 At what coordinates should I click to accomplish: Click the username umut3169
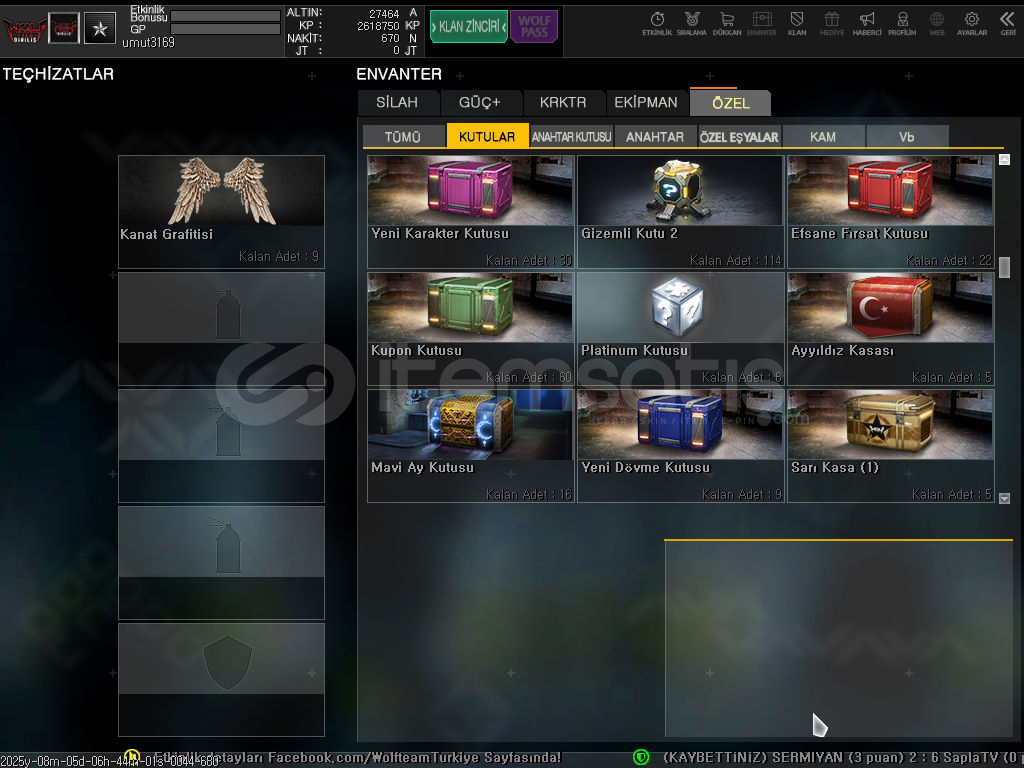[x=148, y=42]
